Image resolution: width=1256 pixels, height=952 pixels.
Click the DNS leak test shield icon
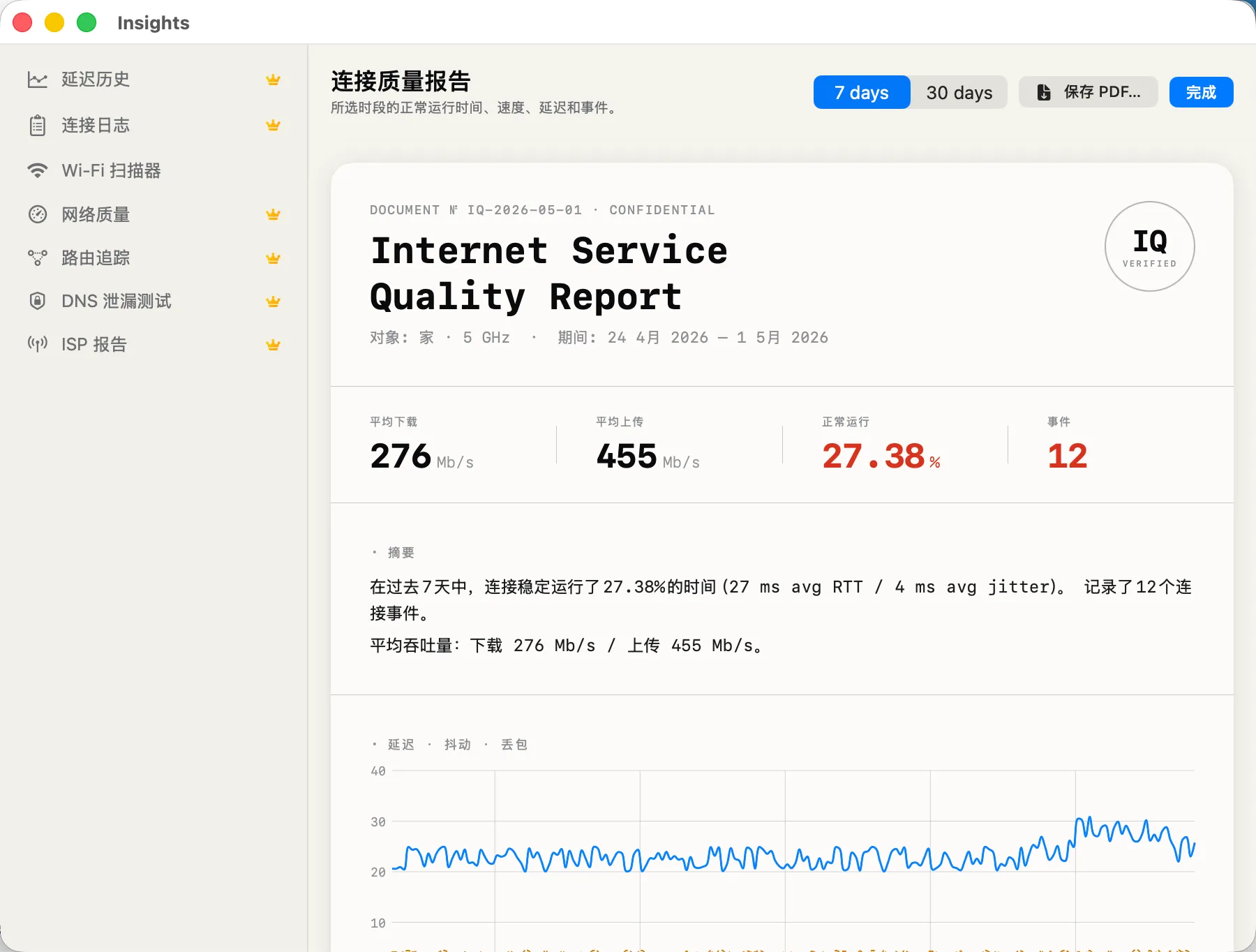38,301
